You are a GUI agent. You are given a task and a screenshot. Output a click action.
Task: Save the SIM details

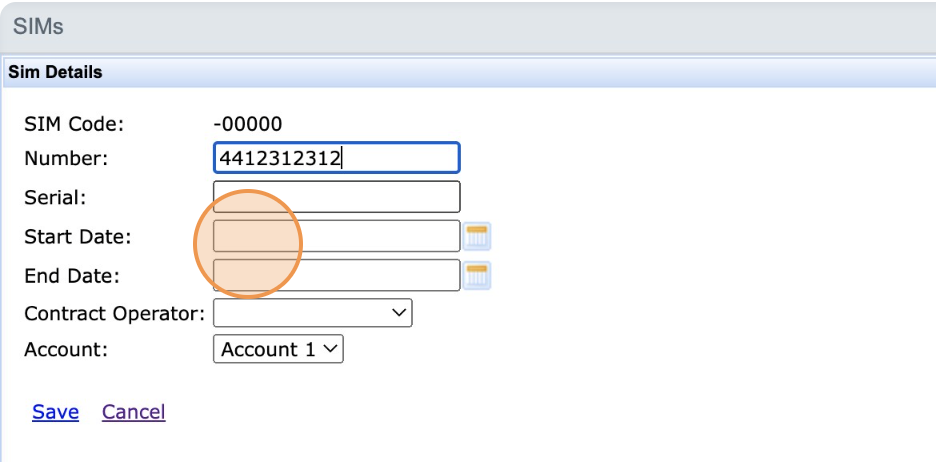[x=55, y=412]
